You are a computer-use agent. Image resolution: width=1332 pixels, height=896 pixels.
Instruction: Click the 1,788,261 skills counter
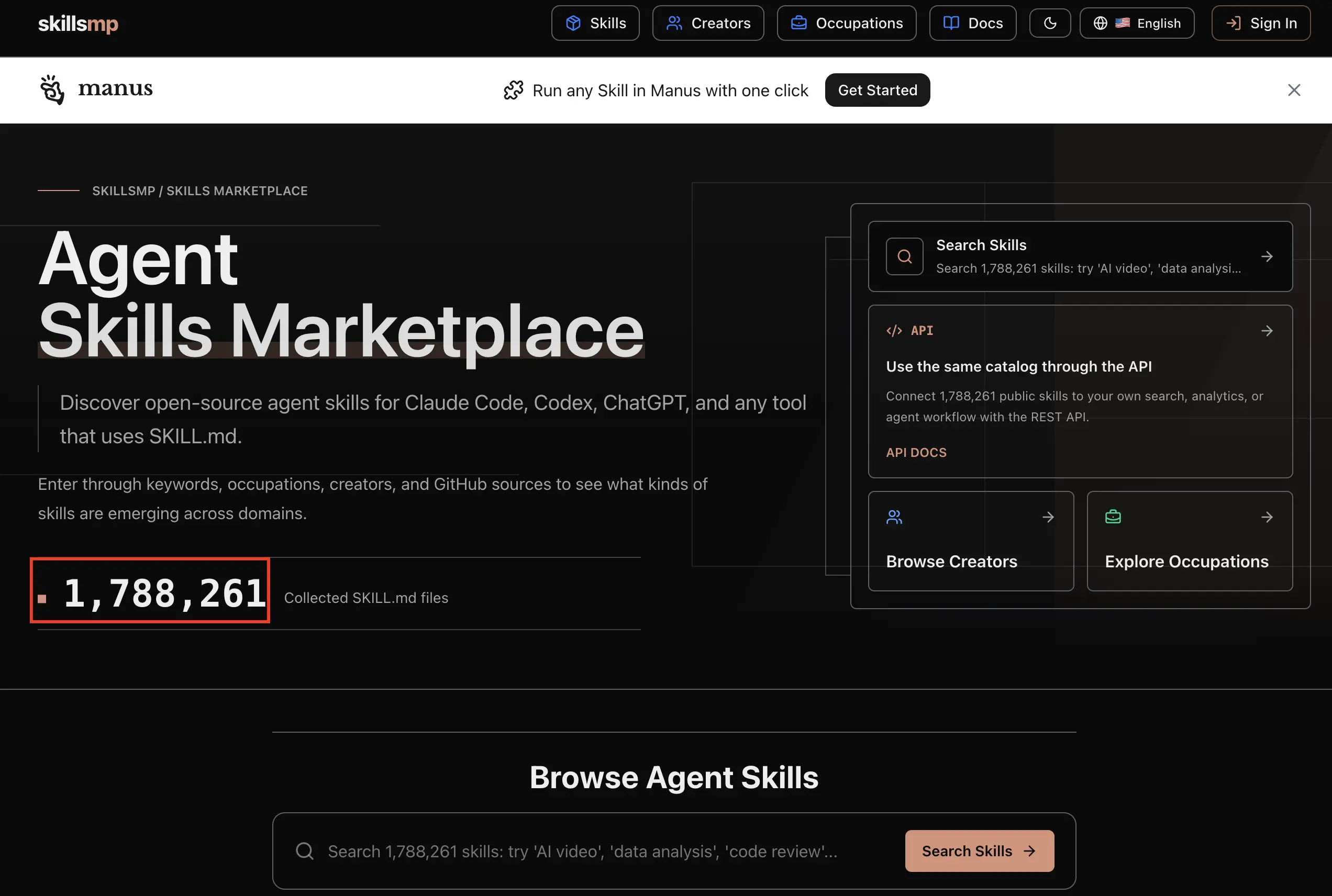coord(164,592)
